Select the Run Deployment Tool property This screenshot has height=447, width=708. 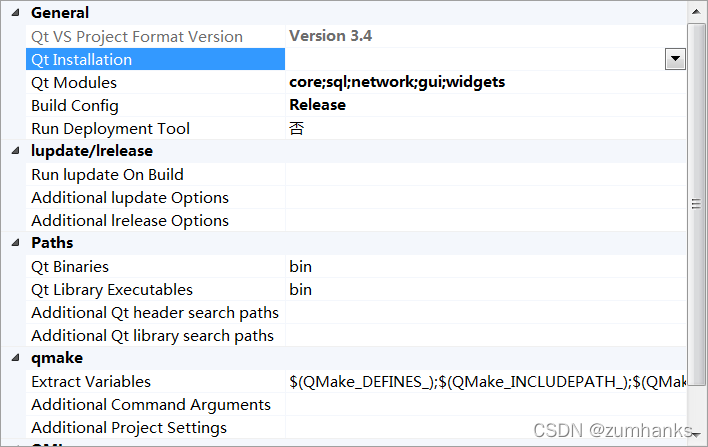[155, 128]
